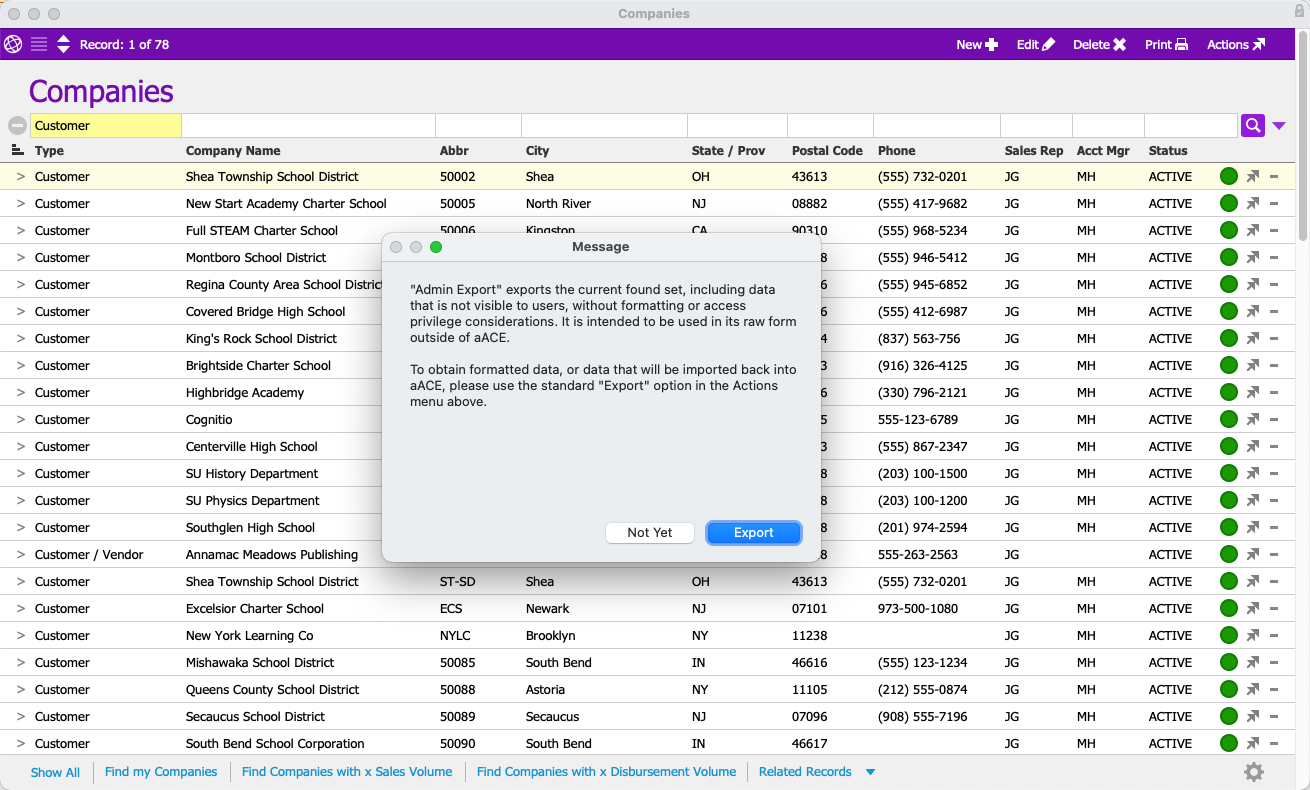Click Not Yet in the Message dialog
This screenshot has width=1310, height=790.
tap(650, 533)
